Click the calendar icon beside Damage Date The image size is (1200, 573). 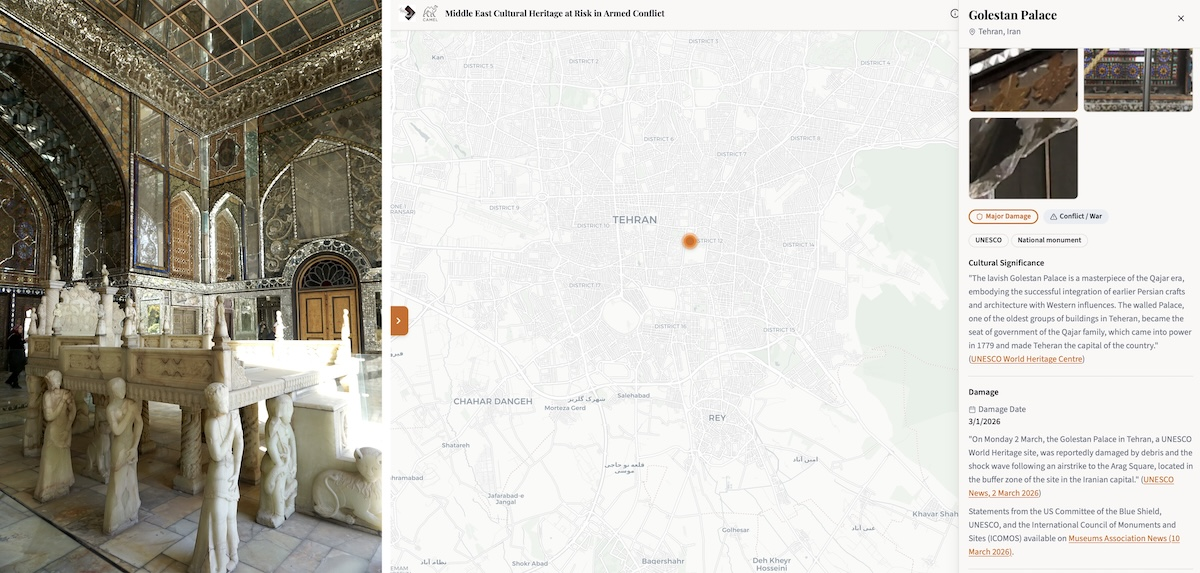click(x=972, y=410)
